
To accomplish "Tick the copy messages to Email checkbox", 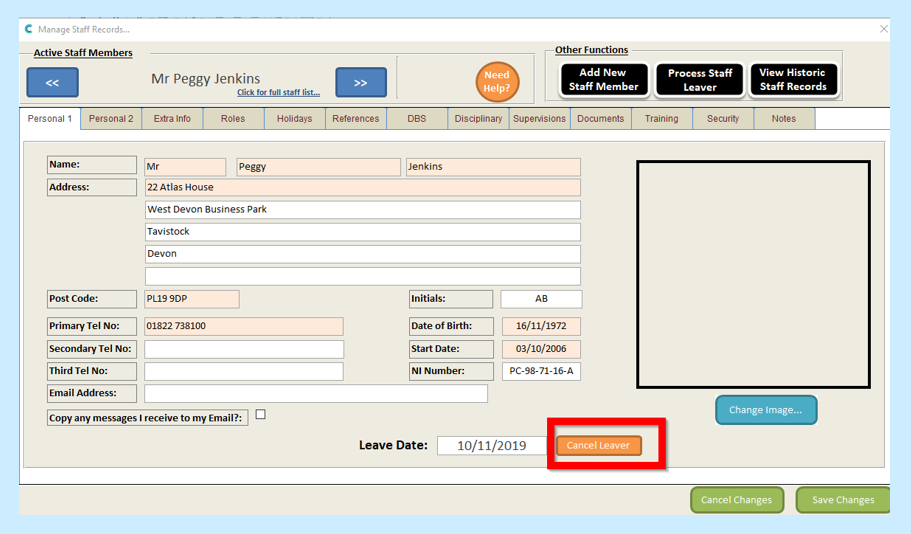I will pyautogui.click(x=261, y=415).
